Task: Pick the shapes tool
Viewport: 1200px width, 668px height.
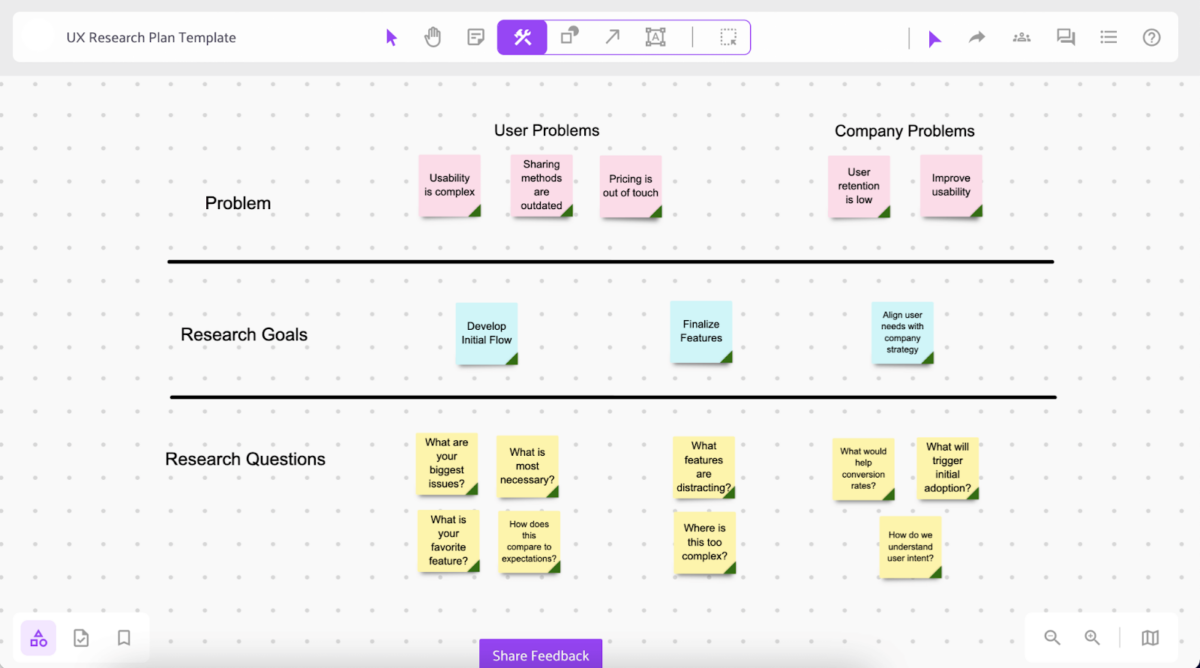Action: pos(569,36)
